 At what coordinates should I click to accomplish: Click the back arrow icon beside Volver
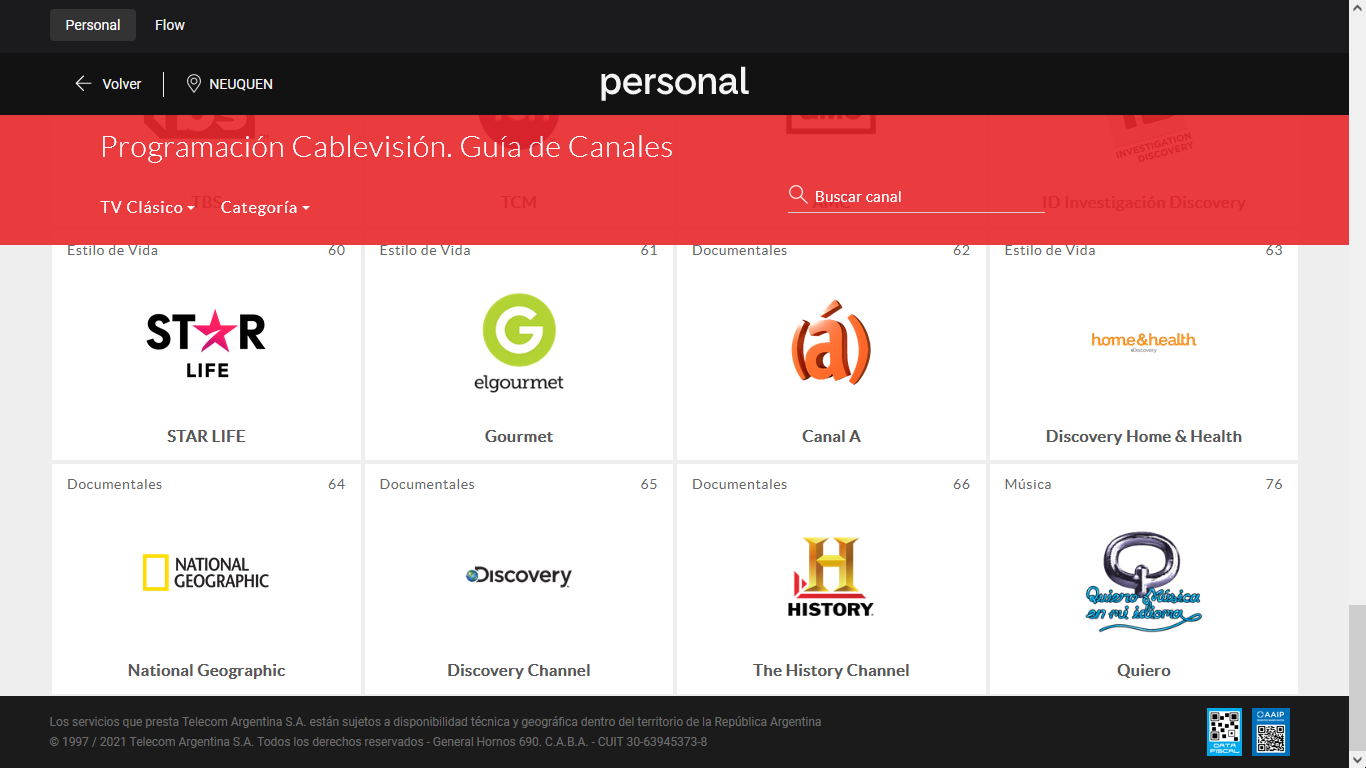coord(83,84)
